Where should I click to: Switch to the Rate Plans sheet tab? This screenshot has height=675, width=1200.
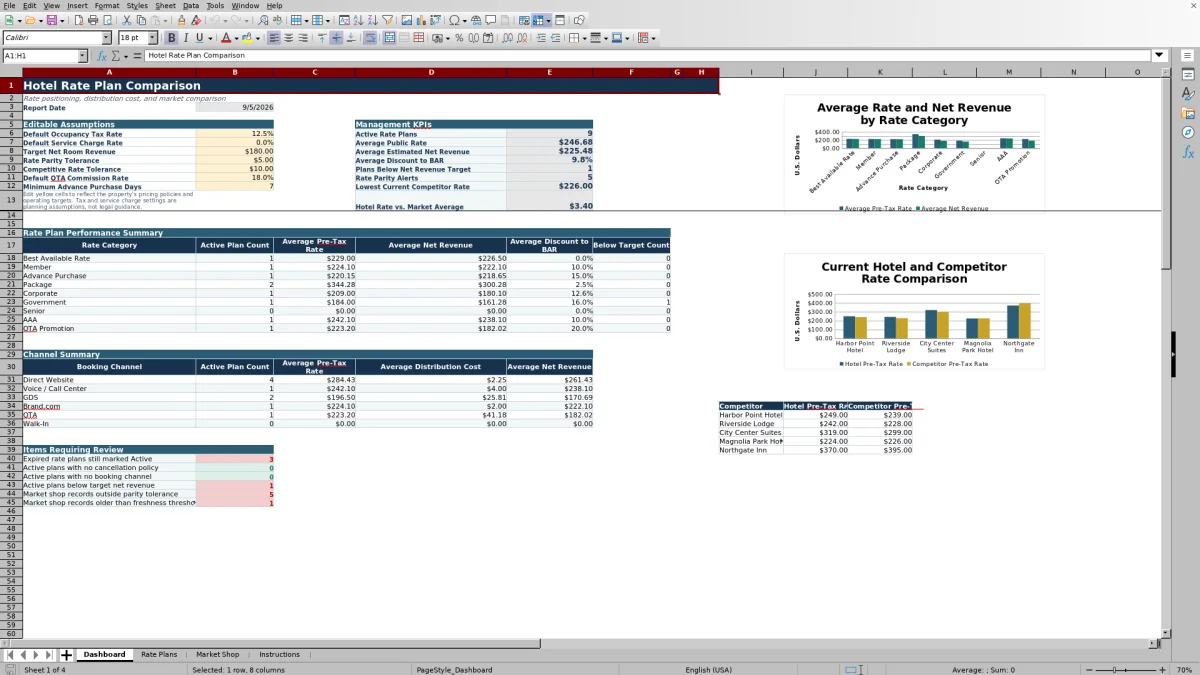159,655
